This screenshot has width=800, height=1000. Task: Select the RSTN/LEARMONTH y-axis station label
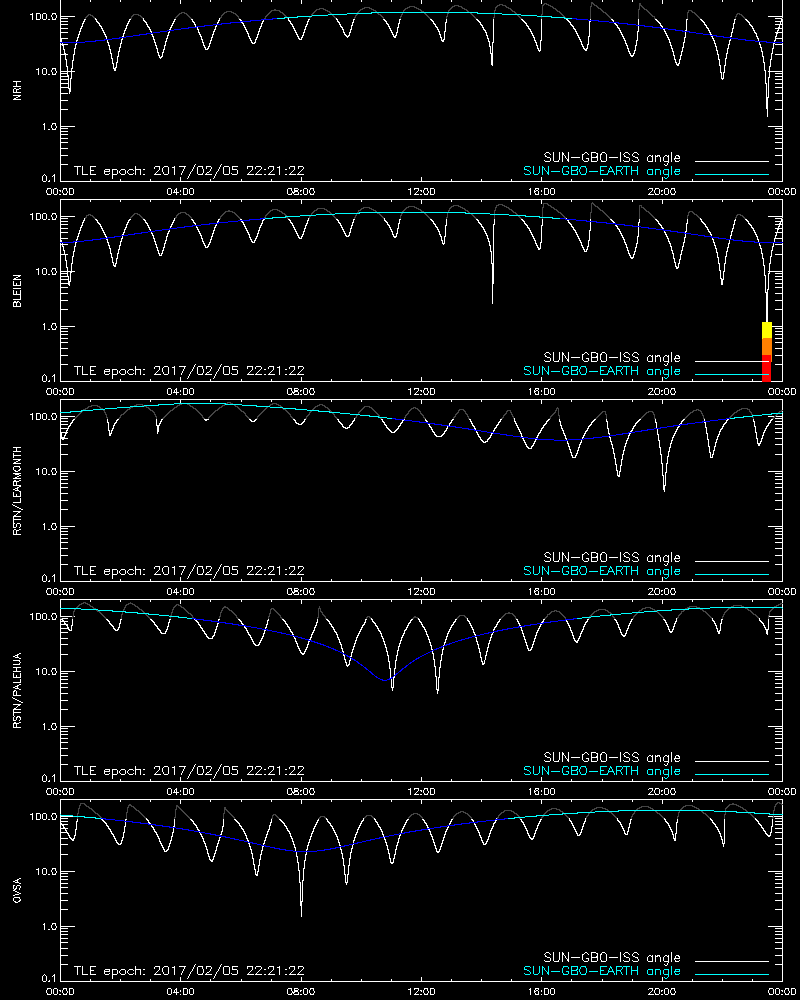[x=17, y=490]
